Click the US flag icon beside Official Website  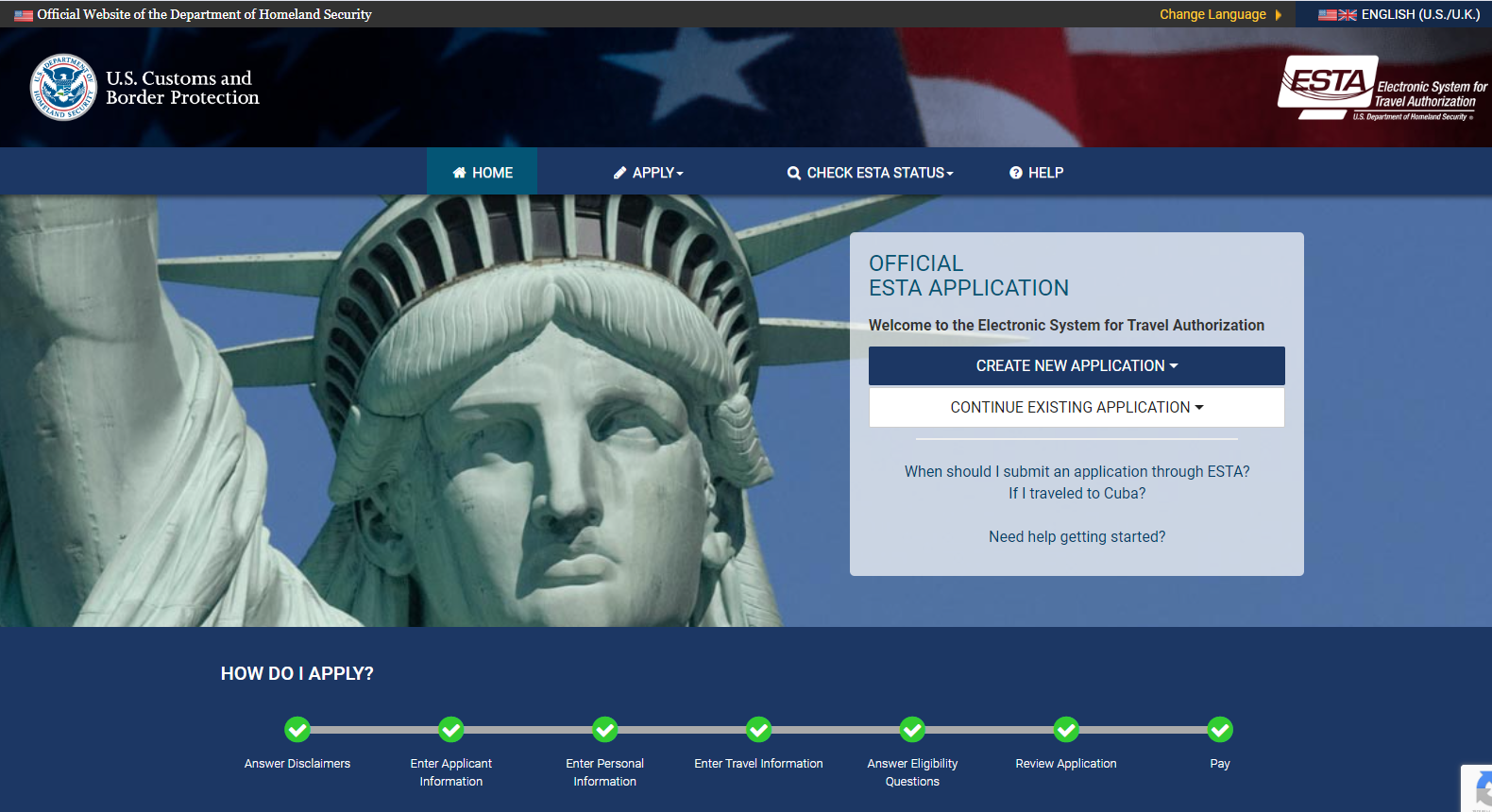[24, 15]
